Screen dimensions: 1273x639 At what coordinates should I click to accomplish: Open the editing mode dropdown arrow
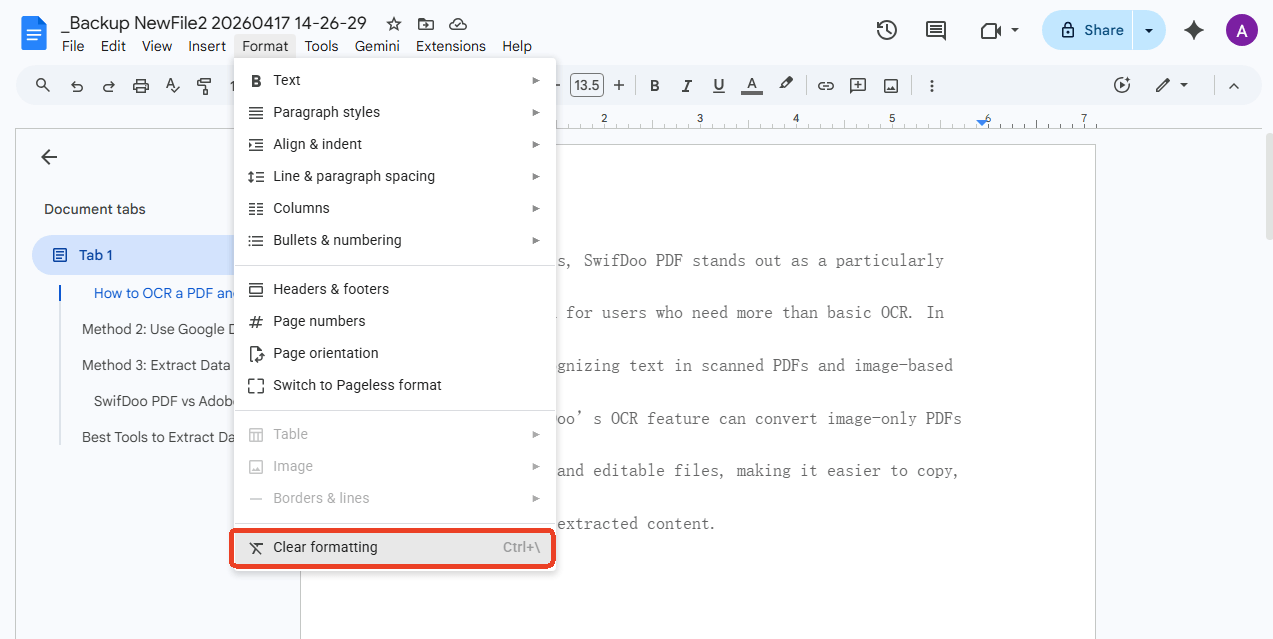1185,86
